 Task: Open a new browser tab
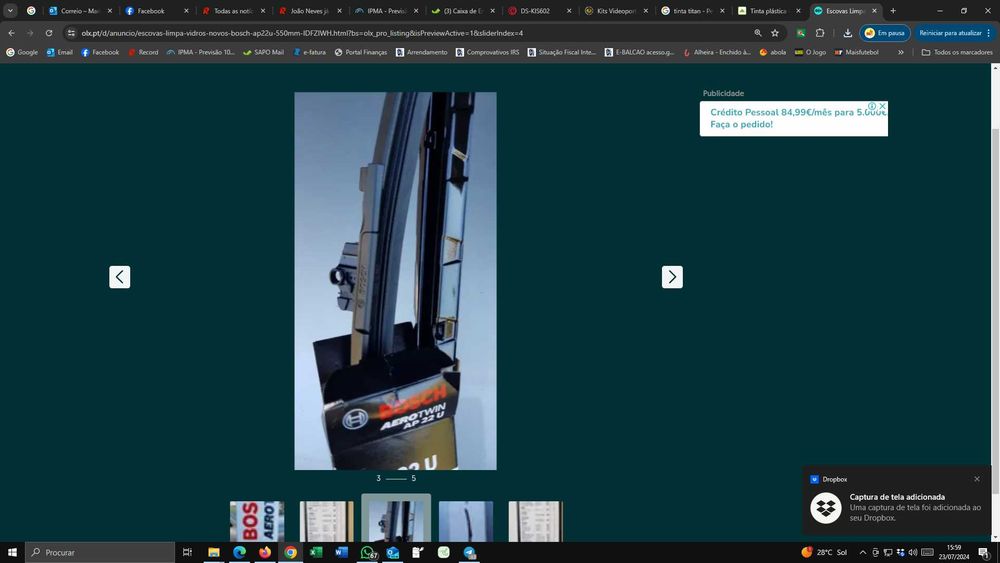click(x=893, y=11)
